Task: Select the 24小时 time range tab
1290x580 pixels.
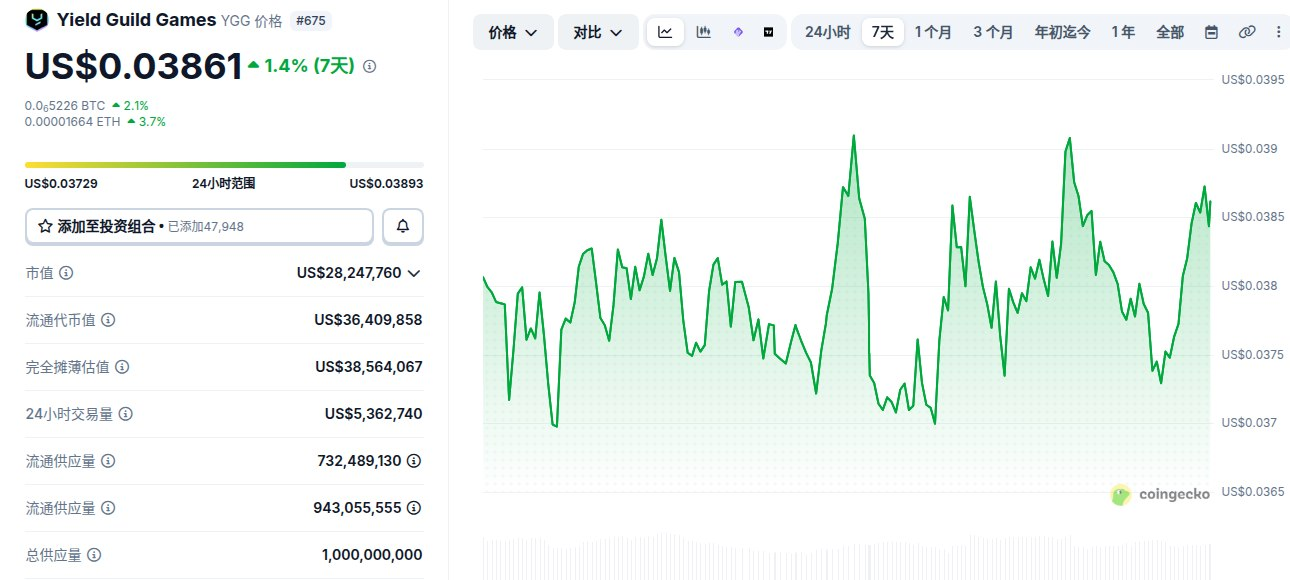Action: (828, 32)
